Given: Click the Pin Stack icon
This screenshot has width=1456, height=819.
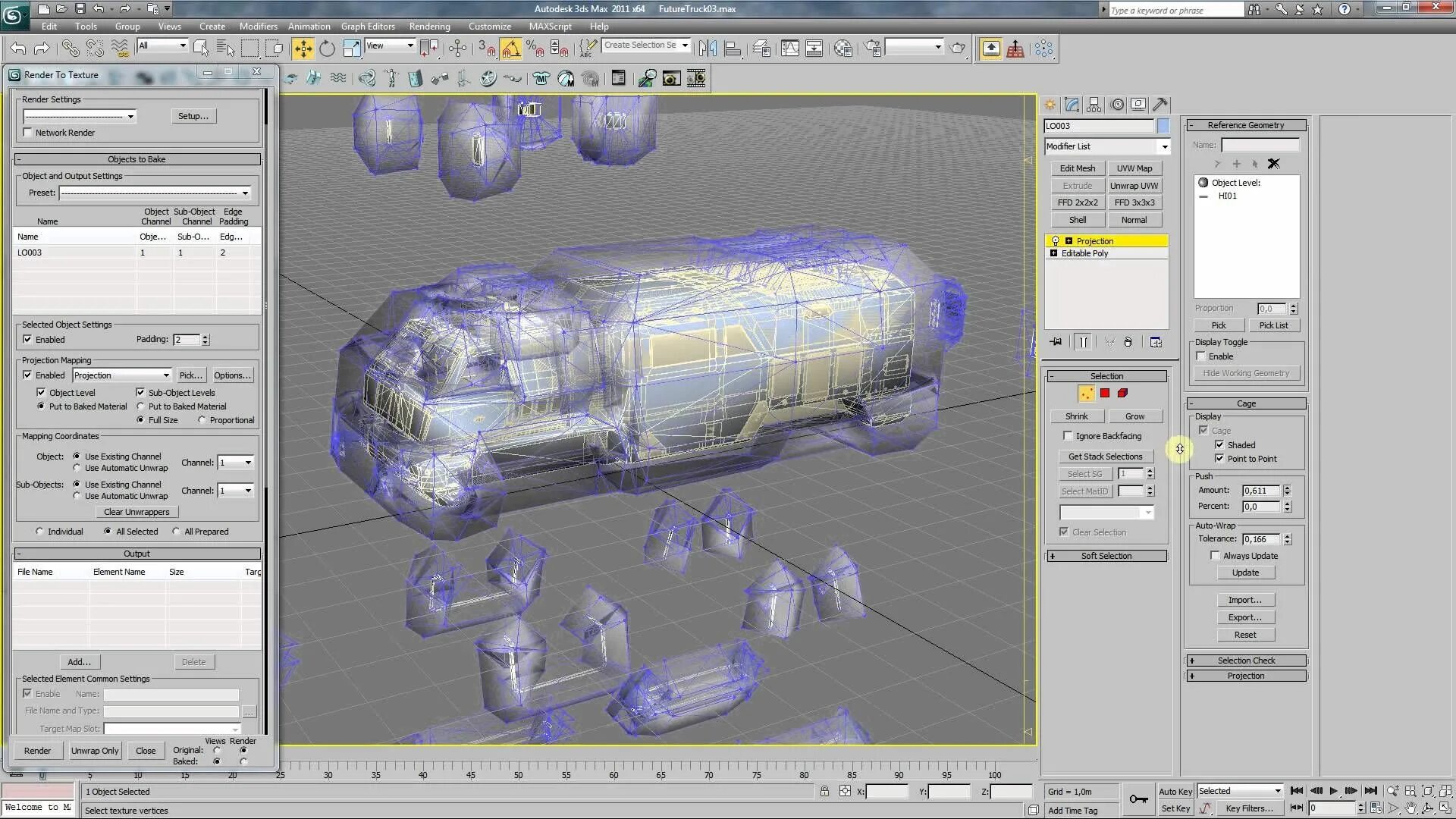Looking at the screenshot, I should pos(1056,342).
